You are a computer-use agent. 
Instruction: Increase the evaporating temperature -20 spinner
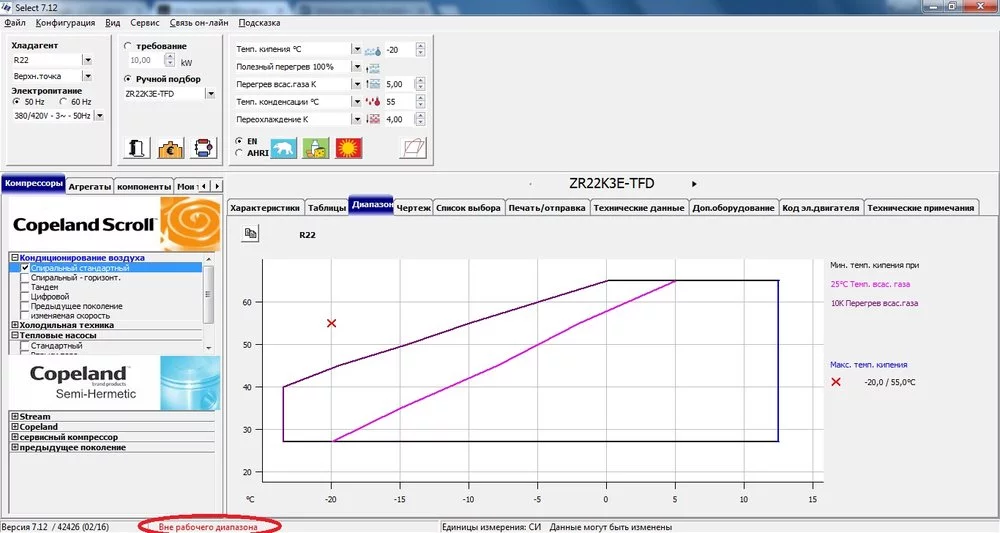(x=420, y=46)
